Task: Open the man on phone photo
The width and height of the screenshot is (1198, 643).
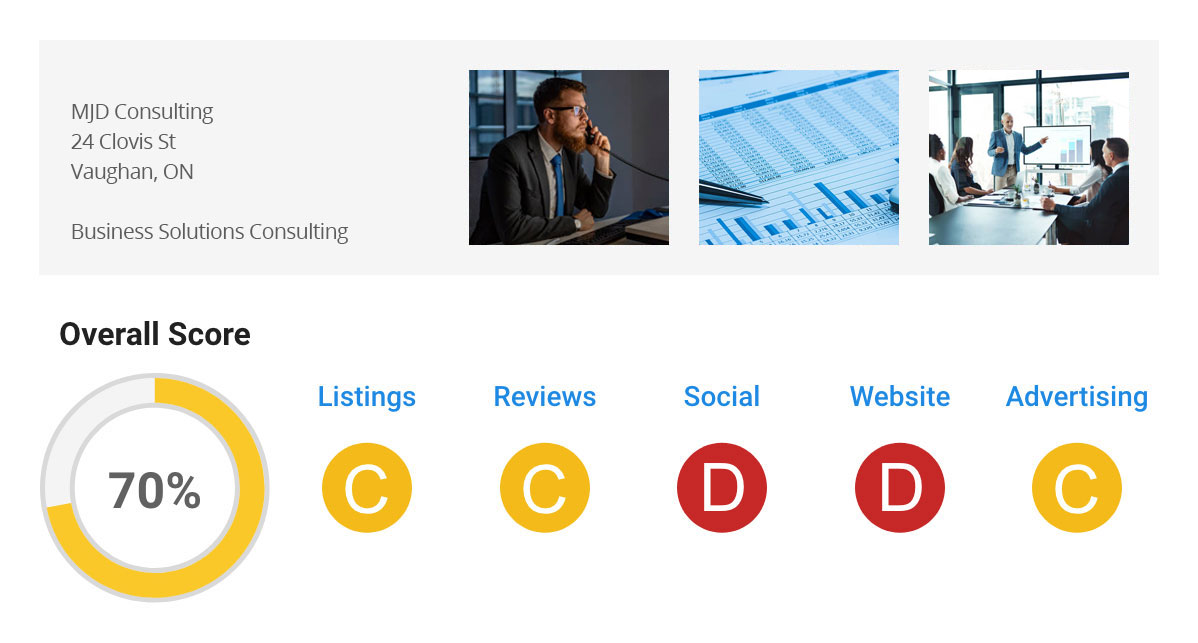Action: [x=568, y=157]
